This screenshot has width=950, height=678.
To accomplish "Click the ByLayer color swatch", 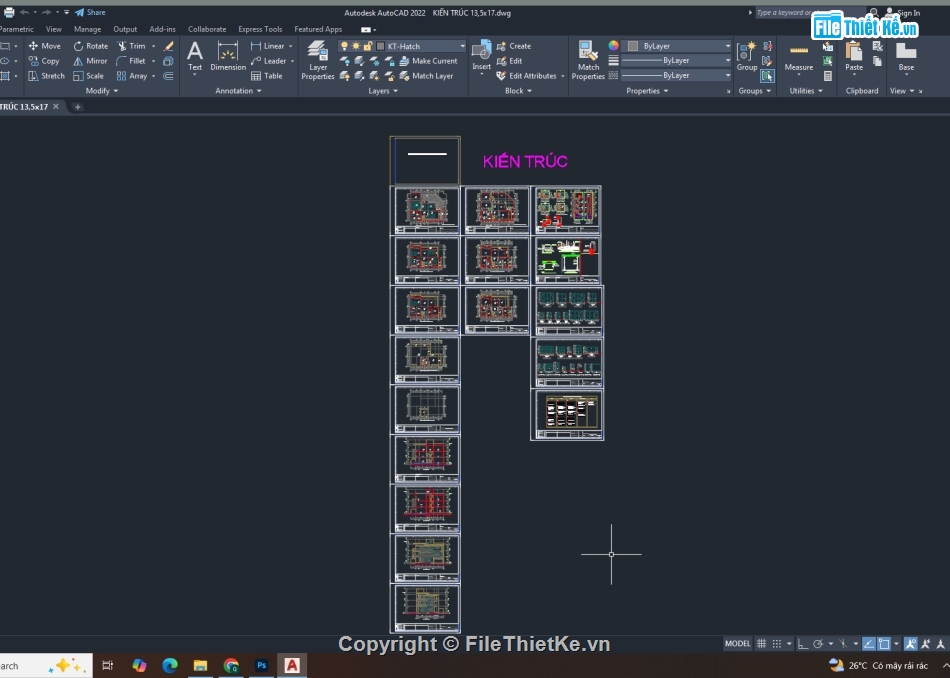I will [632, 46].
